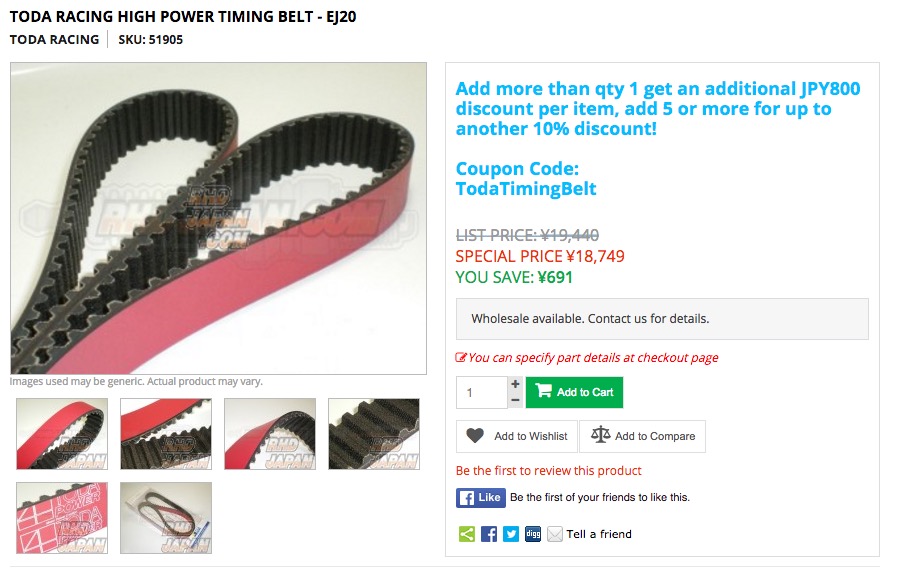Open the TODA RACING brand link

(54, 39)
